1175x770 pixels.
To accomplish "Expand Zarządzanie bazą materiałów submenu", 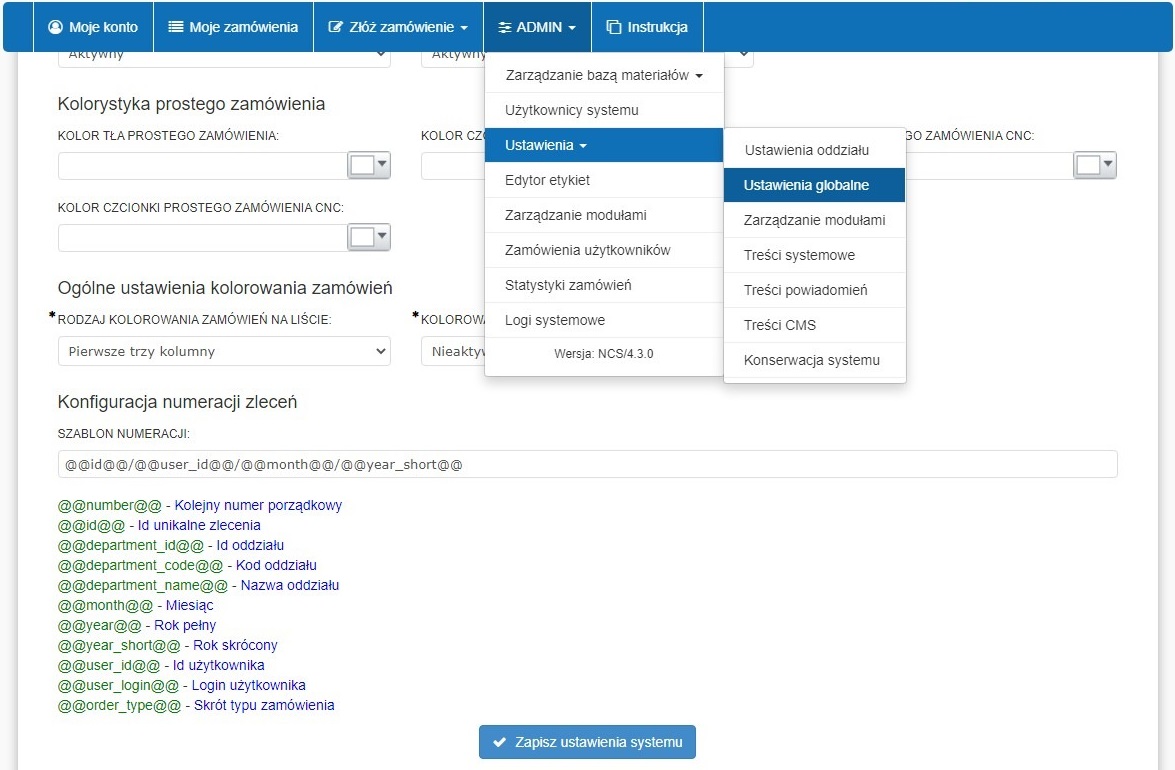I will point(603,75).
